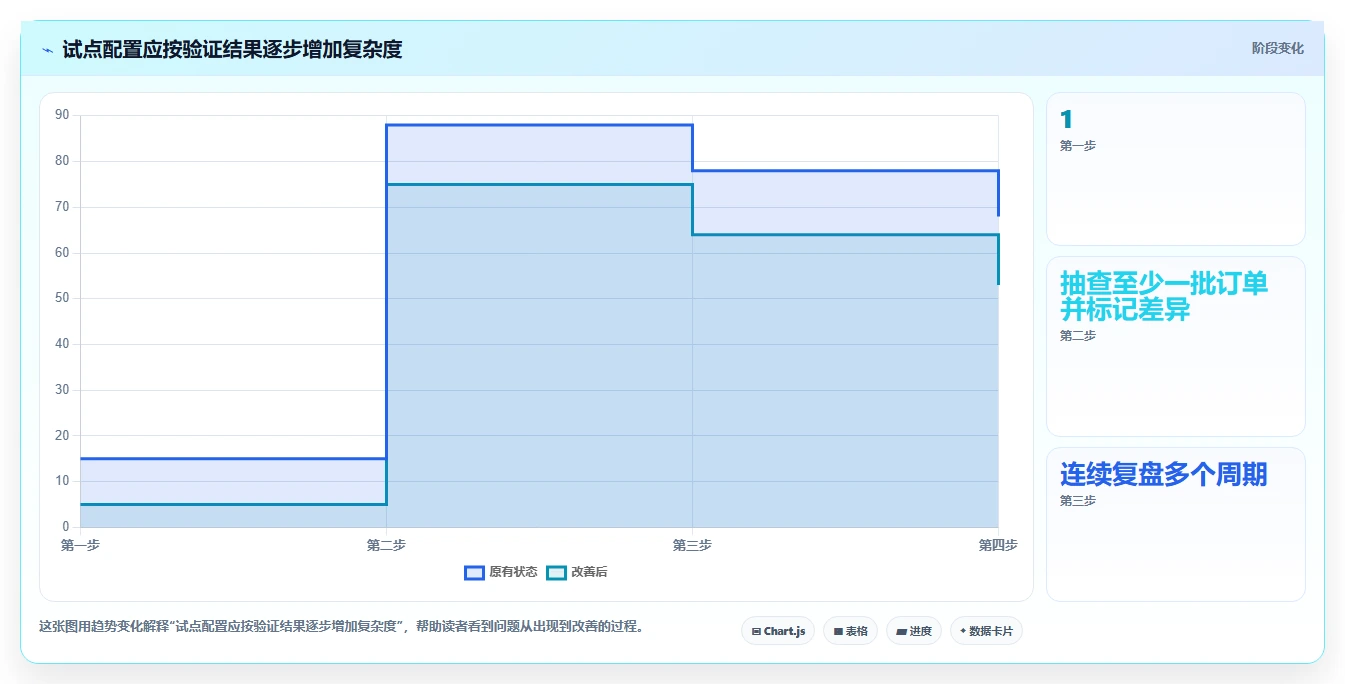Open the 连续复盘多个周期 card
Viewport: 1345px width, 684px height.
click(x=1175, y=525)
